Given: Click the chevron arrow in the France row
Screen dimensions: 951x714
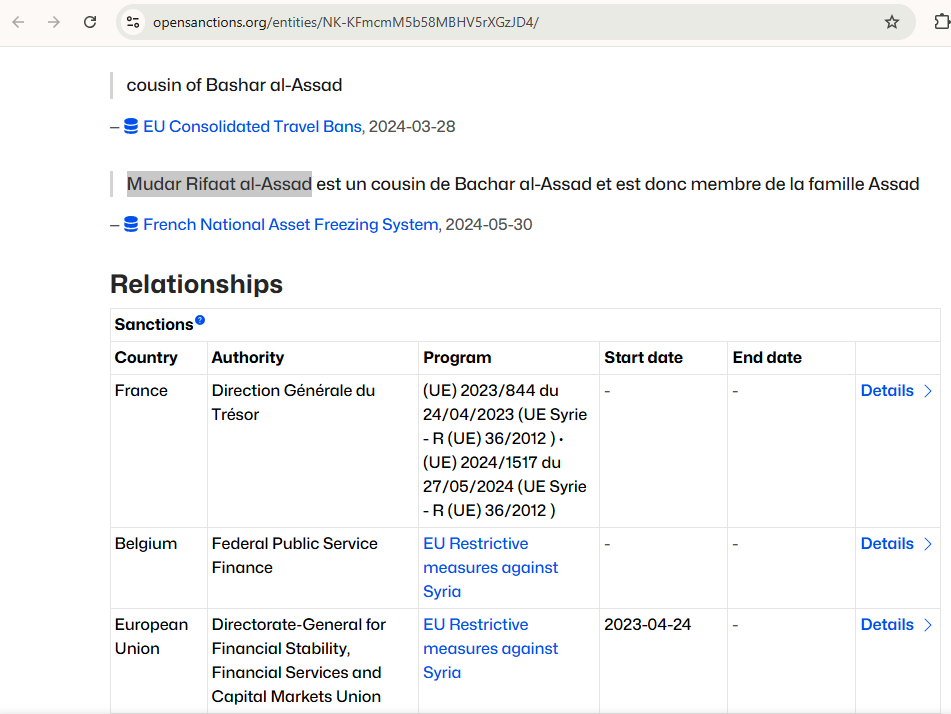Looking at the screenshot, I should pyautogui.click(x=928, y=391).
